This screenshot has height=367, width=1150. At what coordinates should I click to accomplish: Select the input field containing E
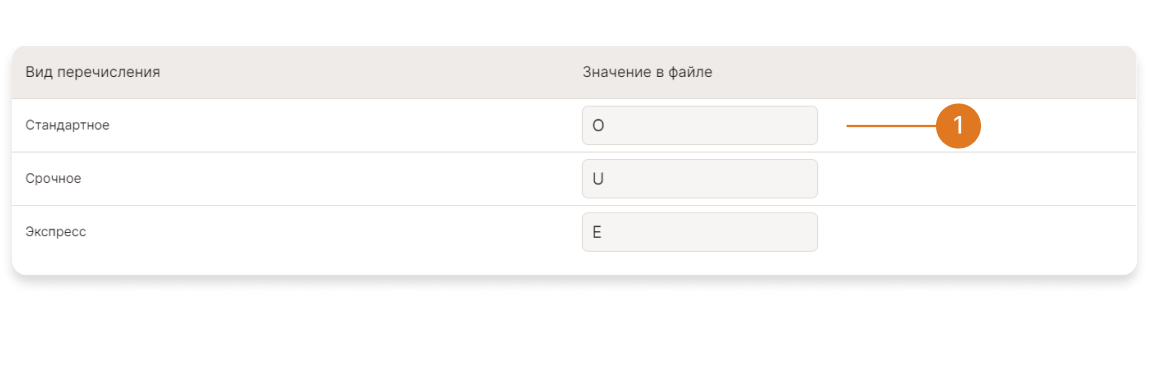point(700,232)
